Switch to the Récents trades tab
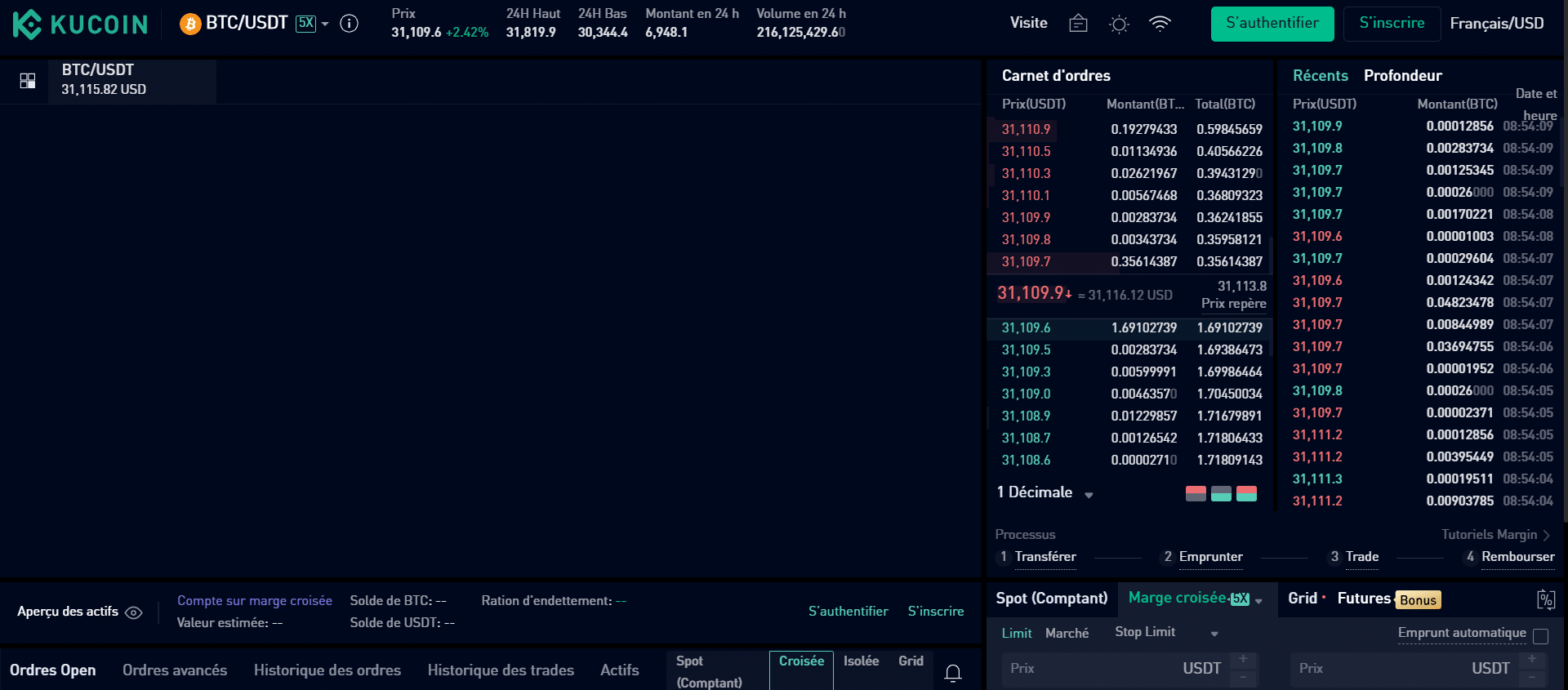1568x690 pixels. (x=1320, y=76)
